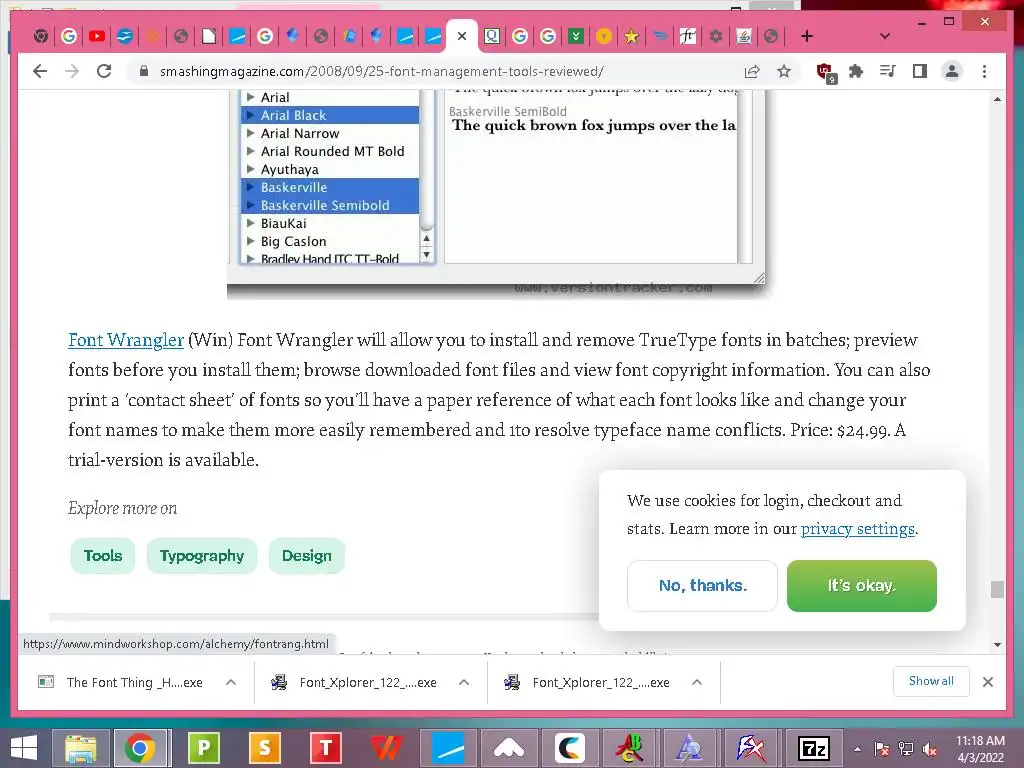Open the tab search chevron

pos(884,36)
